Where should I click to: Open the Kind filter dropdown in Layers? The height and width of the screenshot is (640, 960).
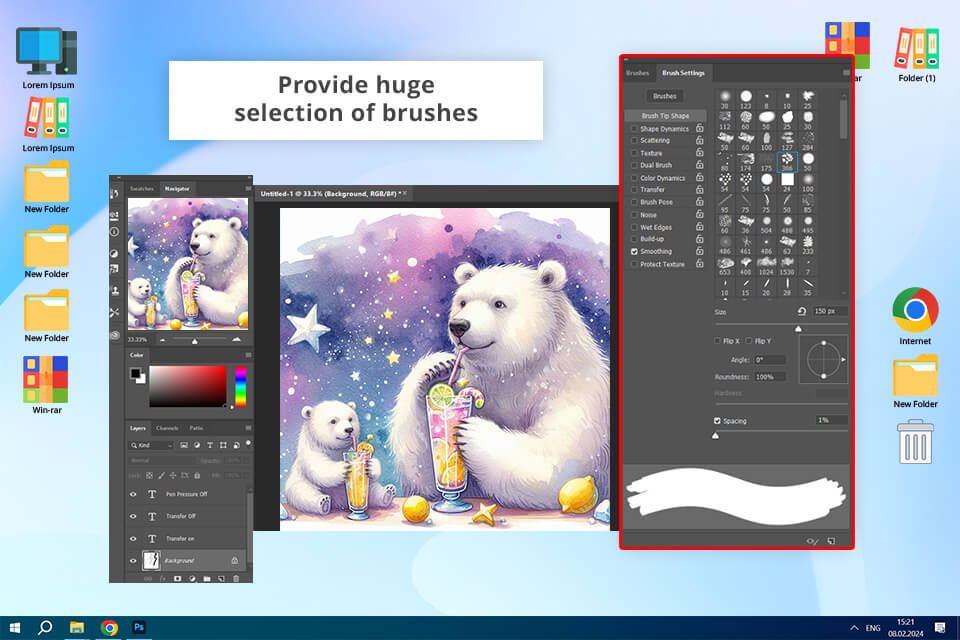[x=151, y=445]
